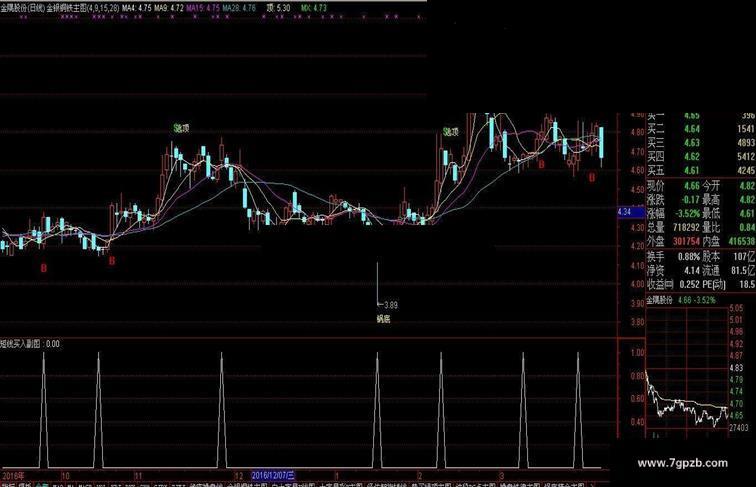Click the 买三 bid row price 4.63

692,143
